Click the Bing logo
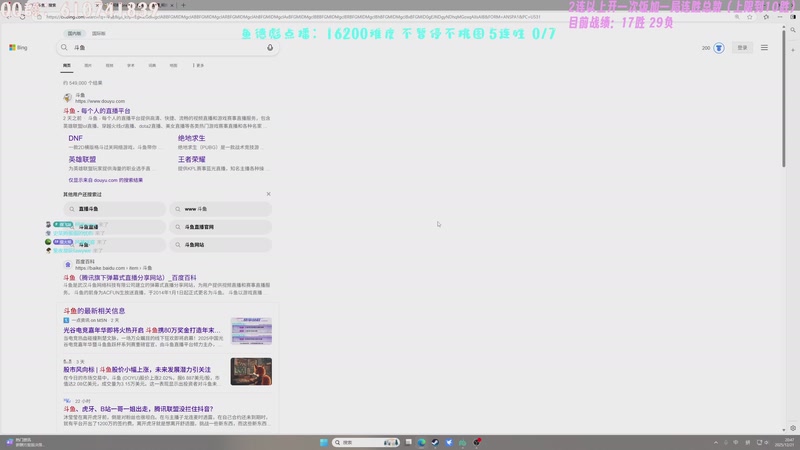 [x=18, y=47]
